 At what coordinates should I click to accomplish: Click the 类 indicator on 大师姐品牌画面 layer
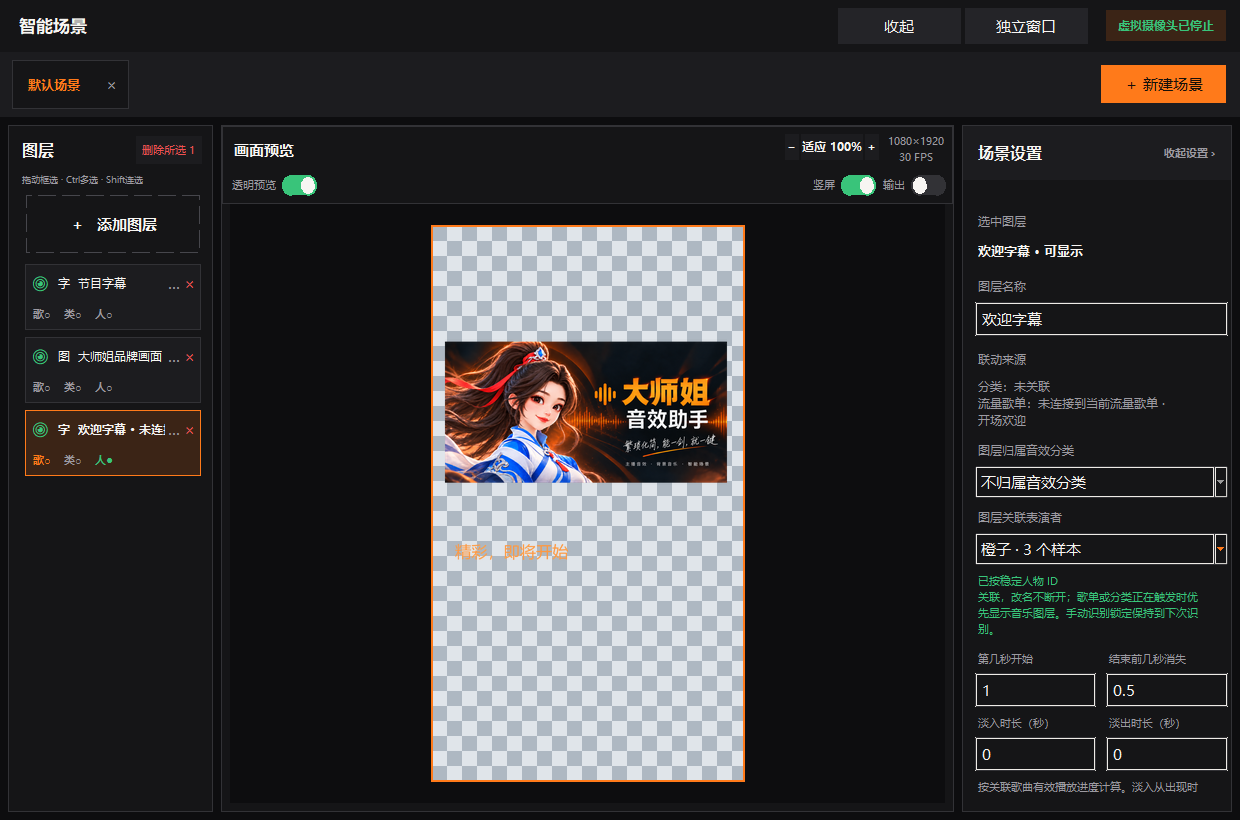point(73,387)
